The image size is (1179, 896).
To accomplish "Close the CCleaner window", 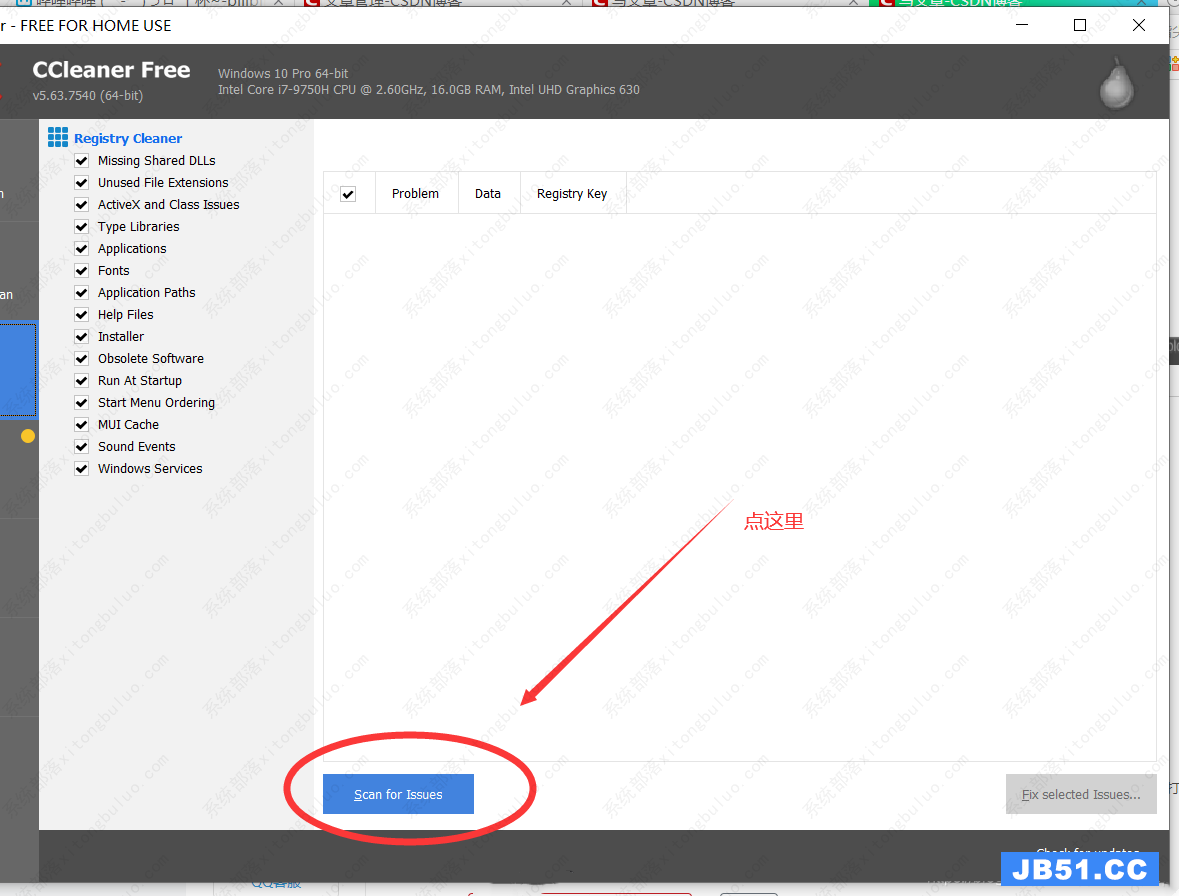I will pyautogui.click(x=1139, y=25).
